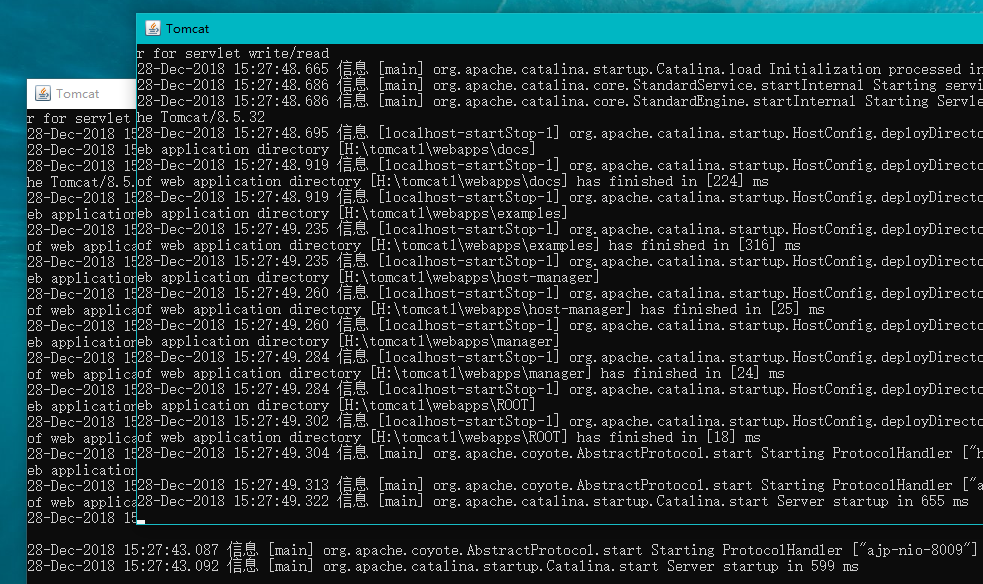Click the 15:27:48.919 log line above docs finished
Image resolution: width=983 pixels, height=584 pixels.
[x=560, y=165]
